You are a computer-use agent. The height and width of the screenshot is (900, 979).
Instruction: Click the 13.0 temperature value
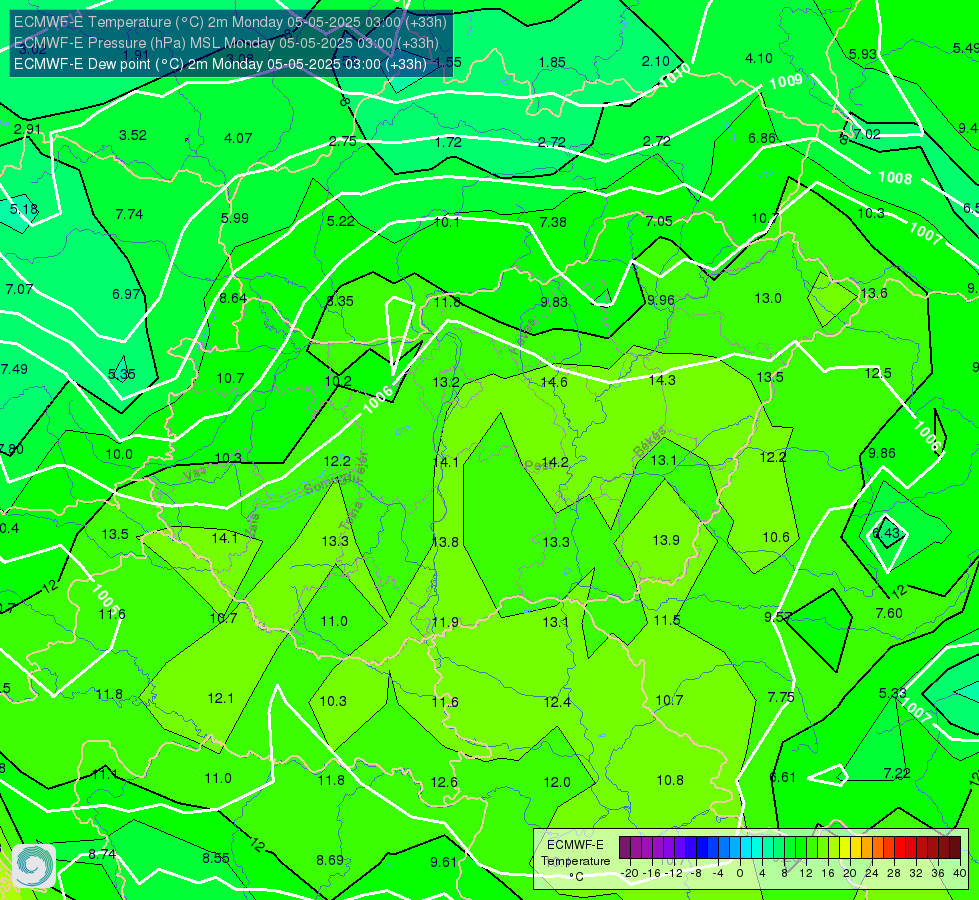(768, 299)
